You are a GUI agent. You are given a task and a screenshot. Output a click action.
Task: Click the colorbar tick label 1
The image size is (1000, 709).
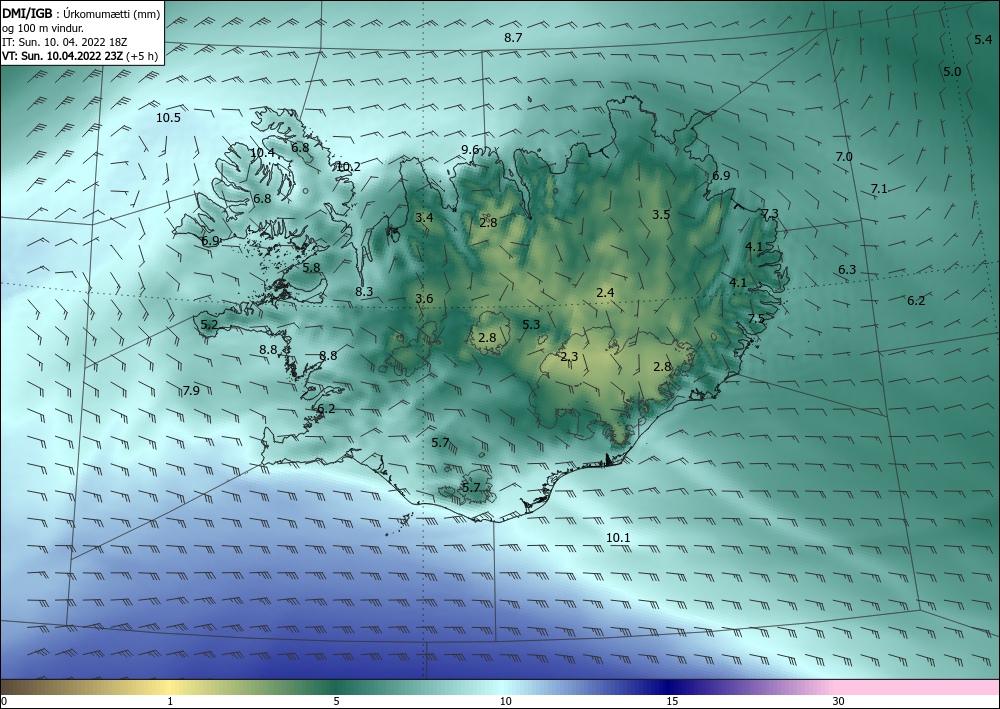coord(170,701)
